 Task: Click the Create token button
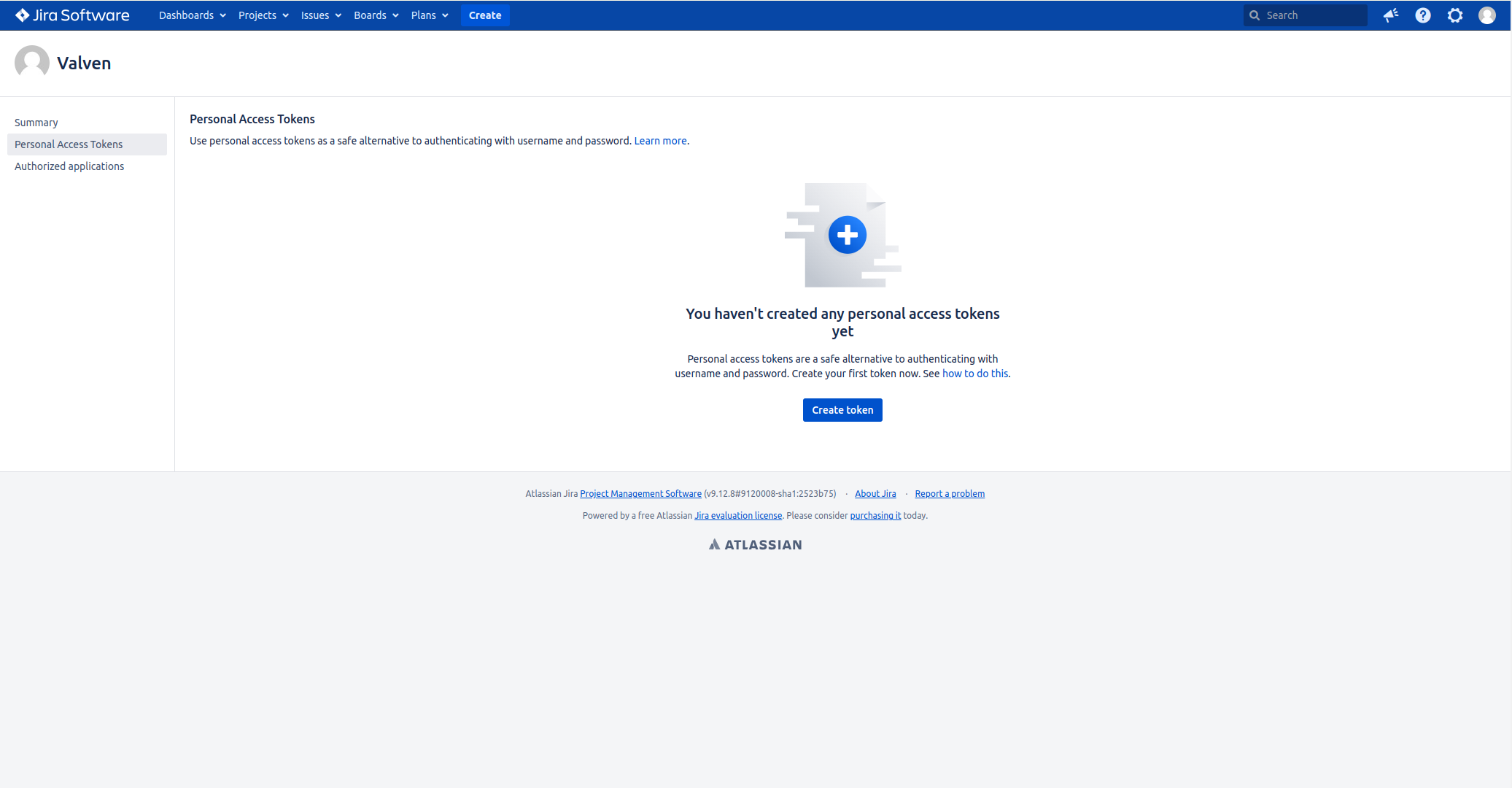pos(842,410)
